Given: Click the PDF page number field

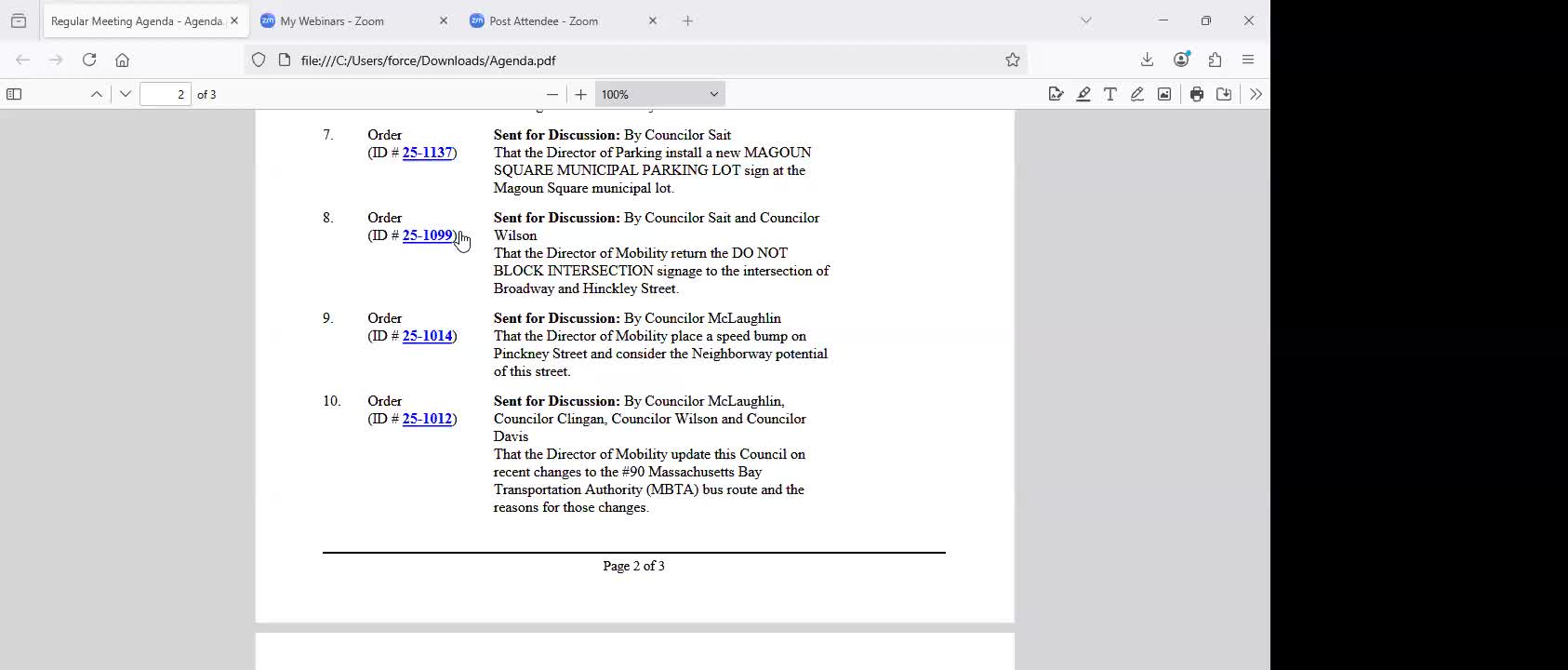Looking at the screenshot, I should pyautogui.click(x=166, y=94).
